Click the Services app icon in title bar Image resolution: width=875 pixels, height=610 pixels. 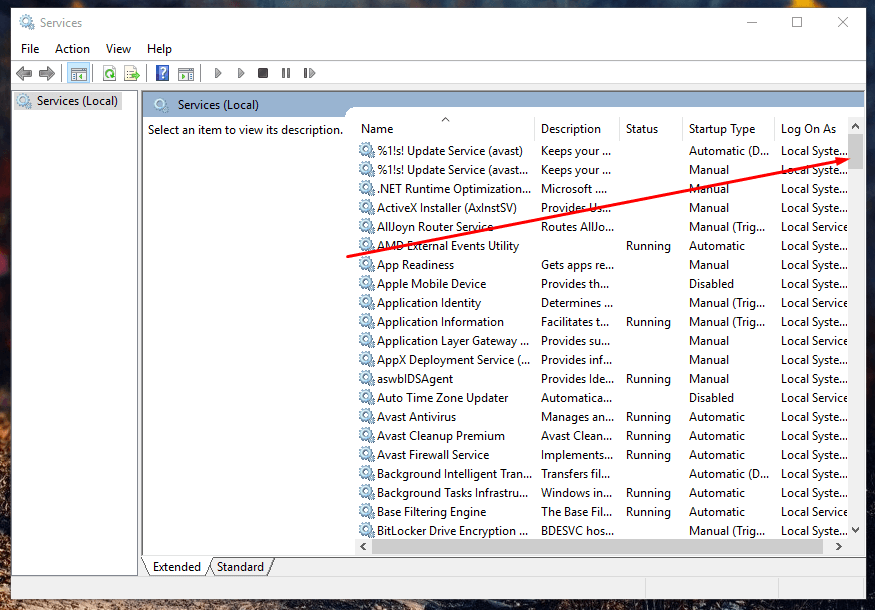click(27, 22)
